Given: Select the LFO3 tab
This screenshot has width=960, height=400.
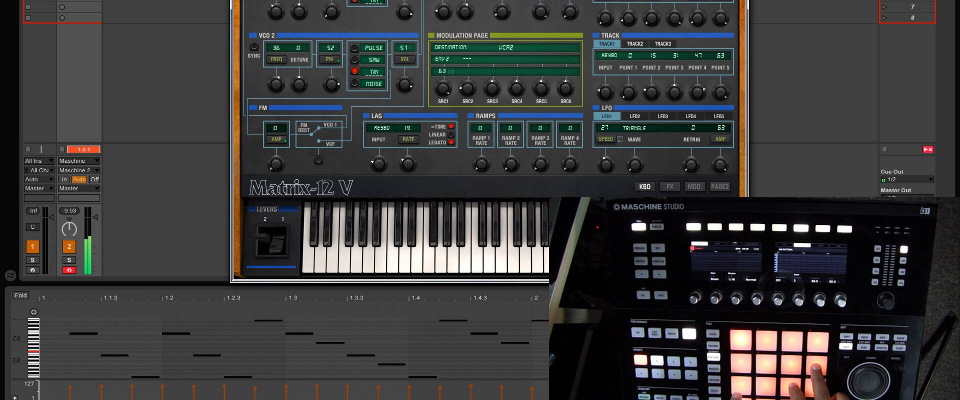Looking at the screenshot, I should [663, 116].
